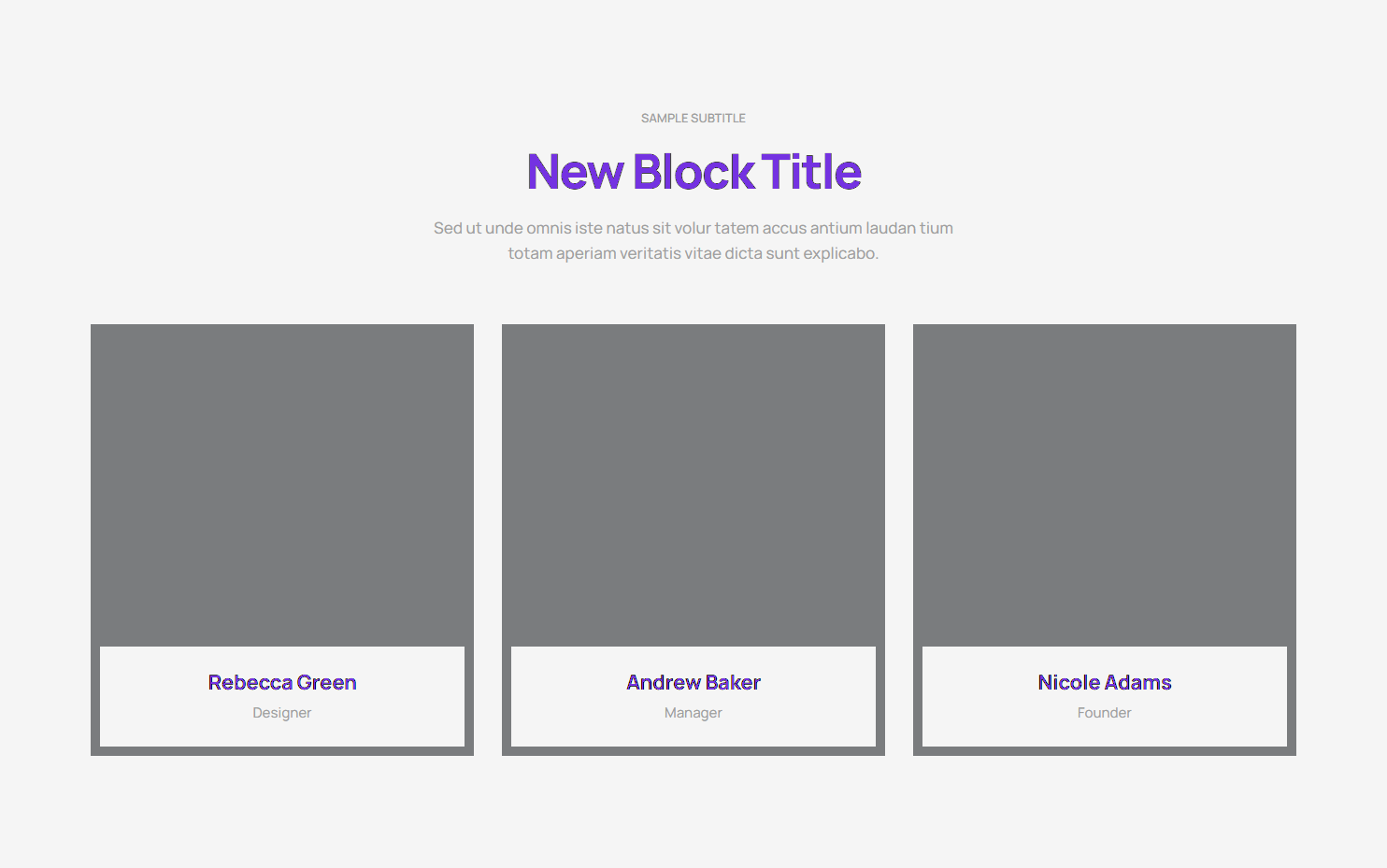
Task: Click the SAMPLE SUBTITLE label
Action: 693,119
